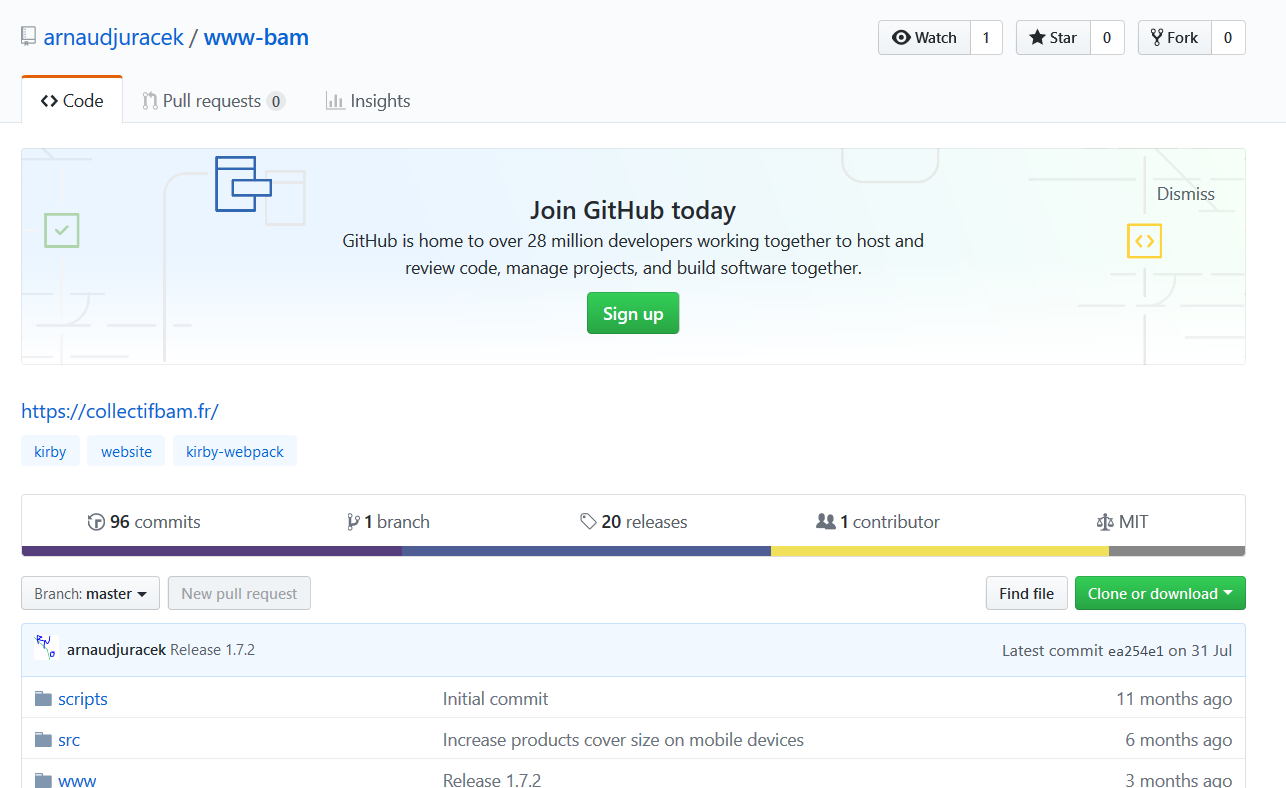View stargazers count 0
Screen dimensions: 1286x788
(1107, 38)
